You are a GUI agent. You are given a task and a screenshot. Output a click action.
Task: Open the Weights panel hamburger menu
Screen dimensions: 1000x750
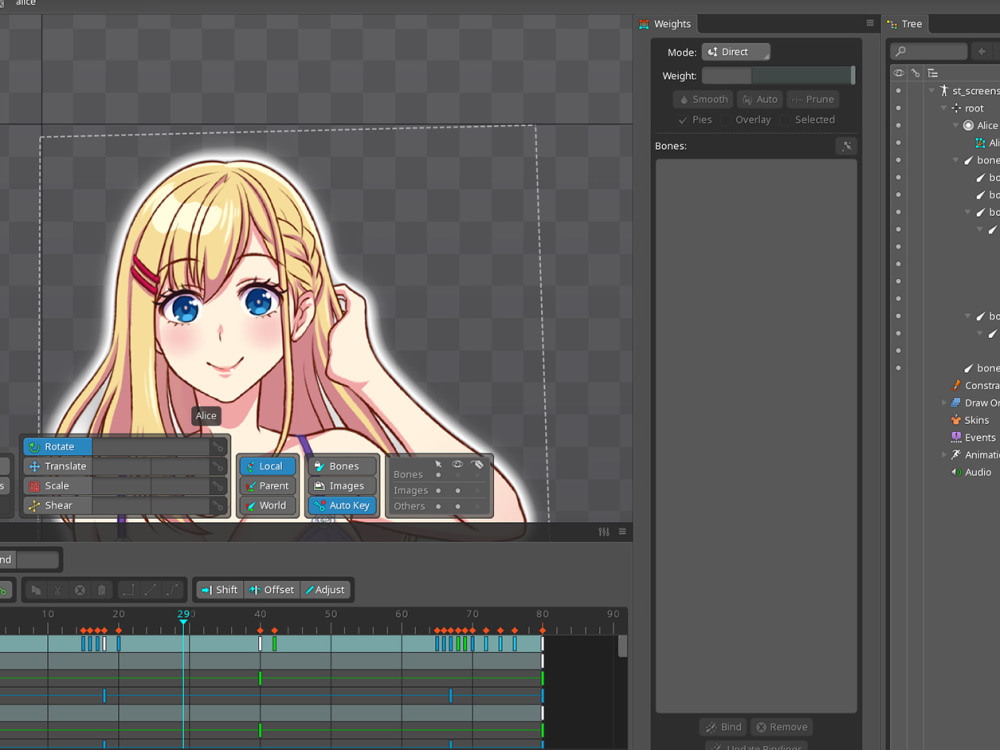[x=869, y=23]
